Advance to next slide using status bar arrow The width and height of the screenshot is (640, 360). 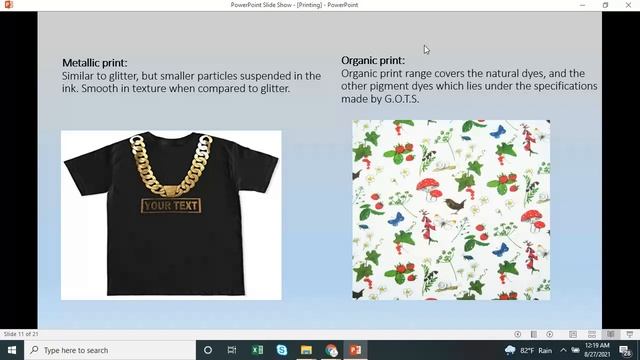[550, 334]
